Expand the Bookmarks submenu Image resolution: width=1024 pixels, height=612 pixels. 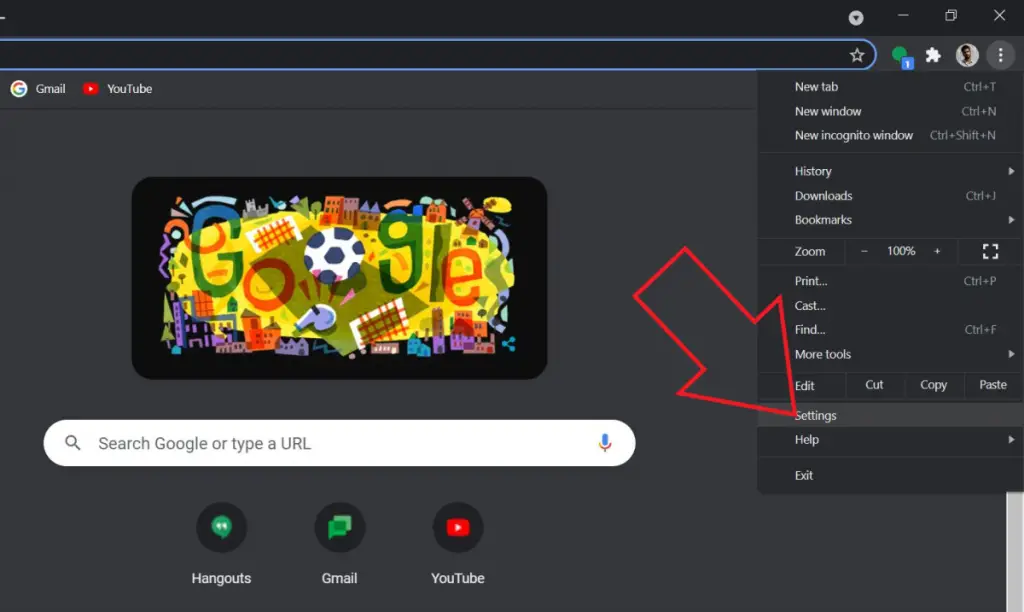point(890,220)
